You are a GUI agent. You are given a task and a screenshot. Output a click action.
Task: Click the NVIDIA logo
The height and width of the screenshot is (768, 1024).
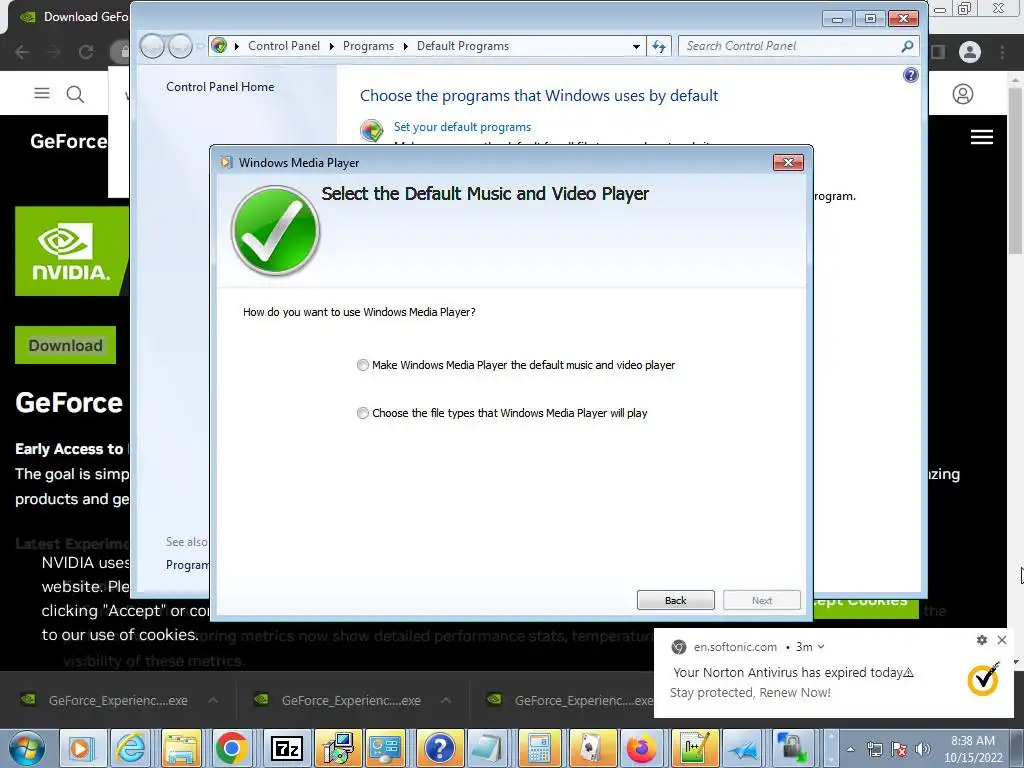[72, 251]
